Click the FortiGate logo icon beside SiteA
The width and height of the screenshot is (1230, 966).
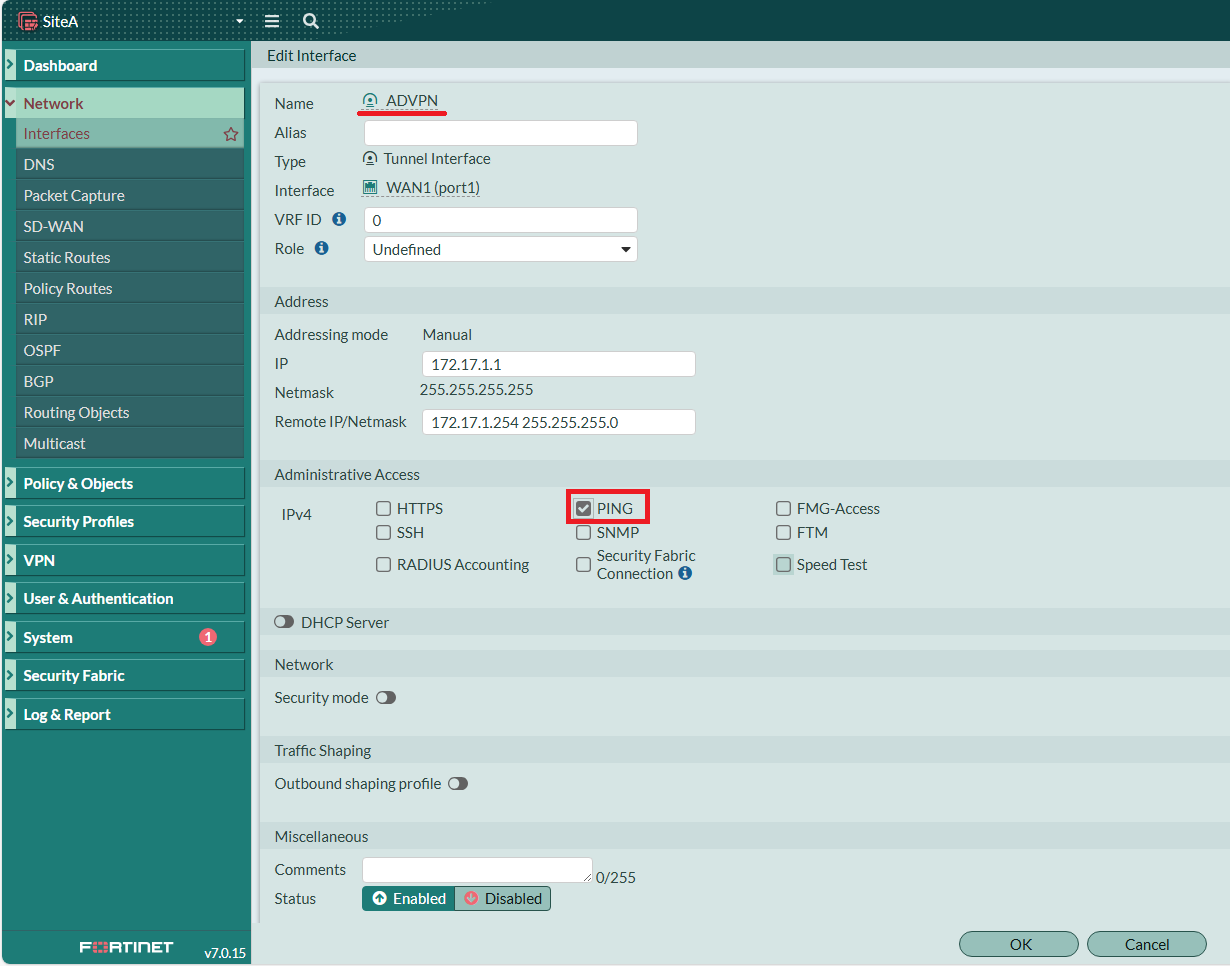(x=27, y=21)
